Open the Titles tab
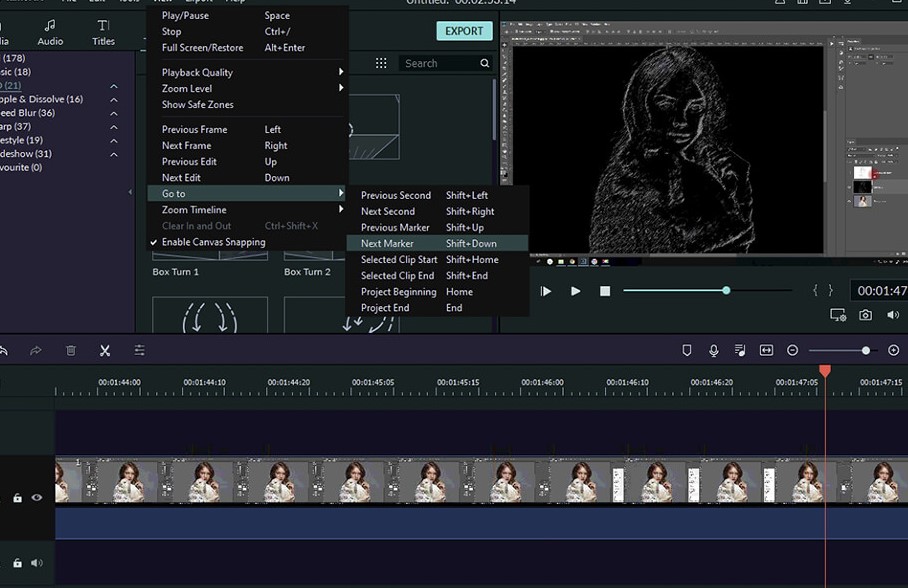This screenshot has height=588, width=908. [103, 32]
